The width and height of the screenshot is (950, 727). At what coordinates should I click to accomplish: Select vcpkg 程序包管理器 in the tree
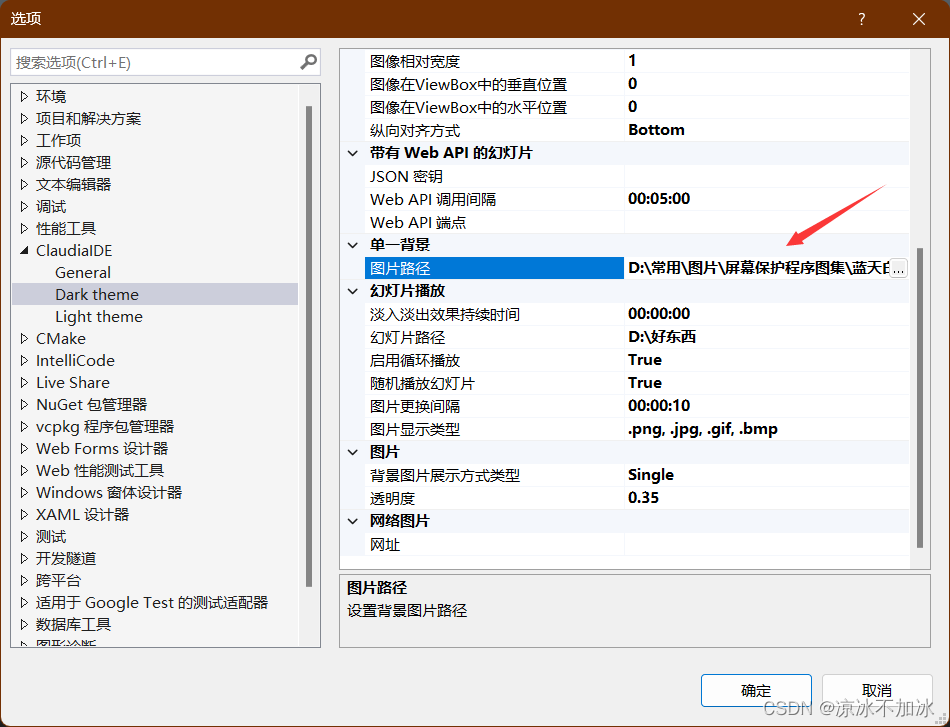point(105,427)
